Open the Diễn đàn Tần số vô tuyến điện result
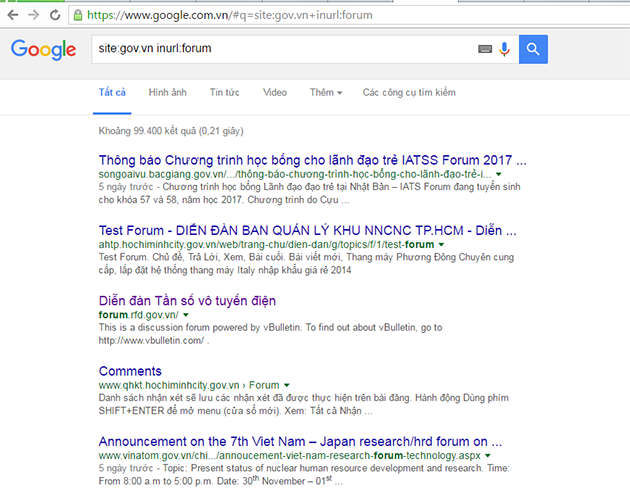 coord(187,301)
